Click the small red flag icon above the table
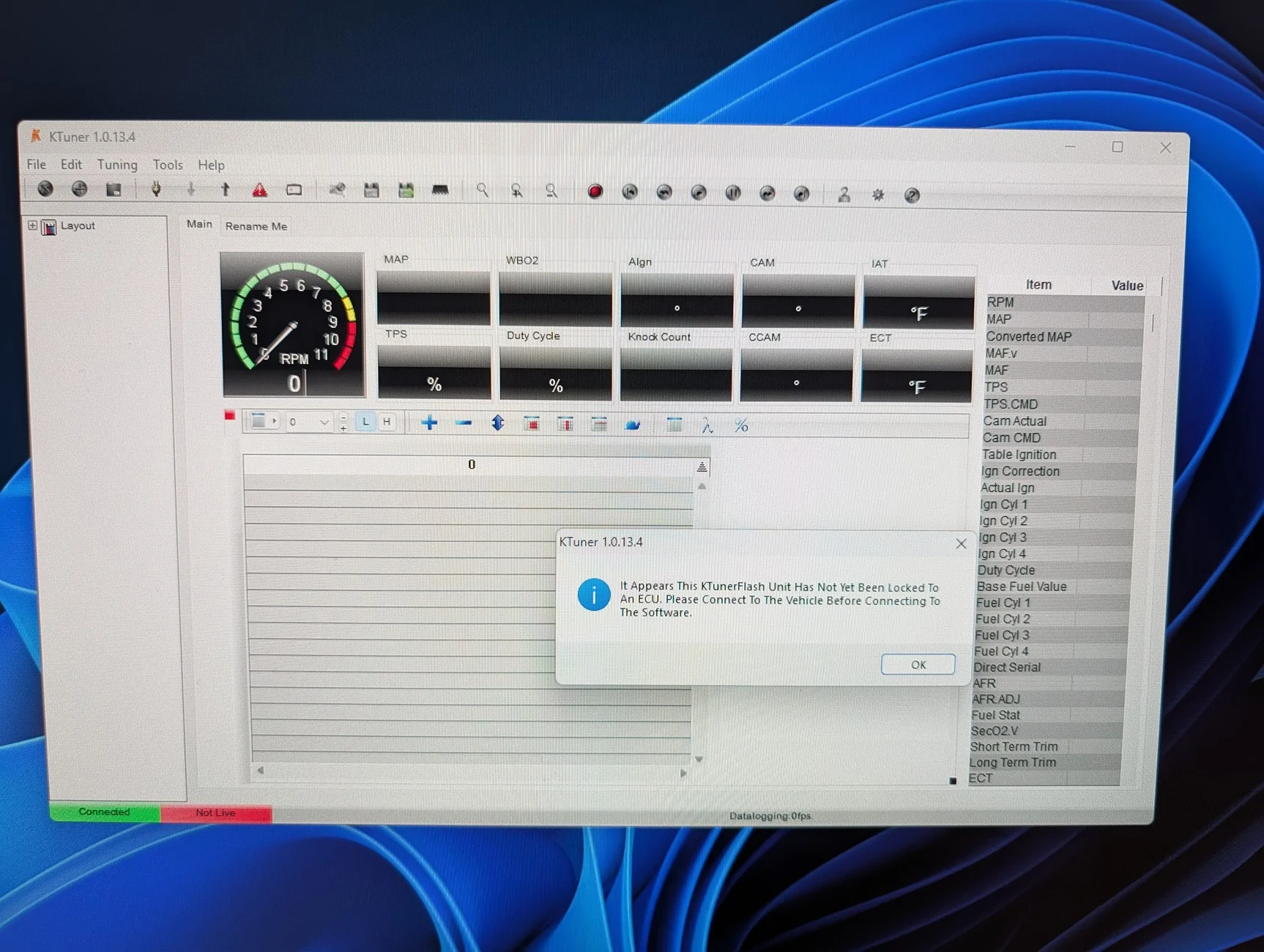 tap(230, 415)
